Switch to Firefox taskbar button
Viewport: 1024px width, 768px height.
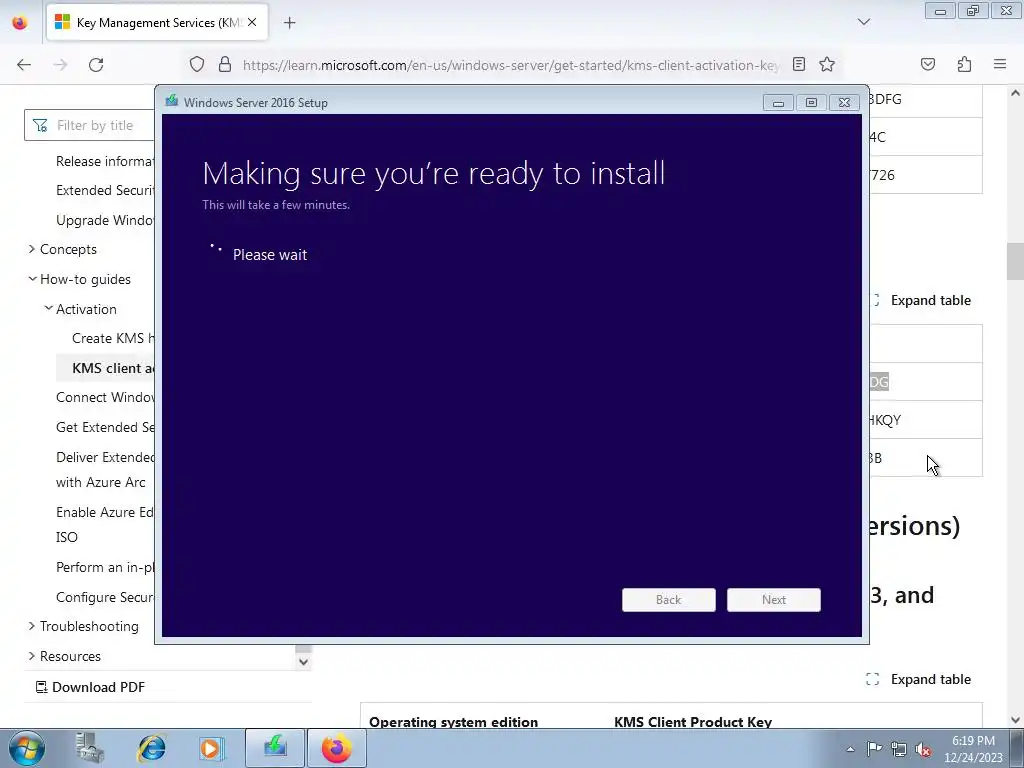pyautogui.click(x=336, y=748)
